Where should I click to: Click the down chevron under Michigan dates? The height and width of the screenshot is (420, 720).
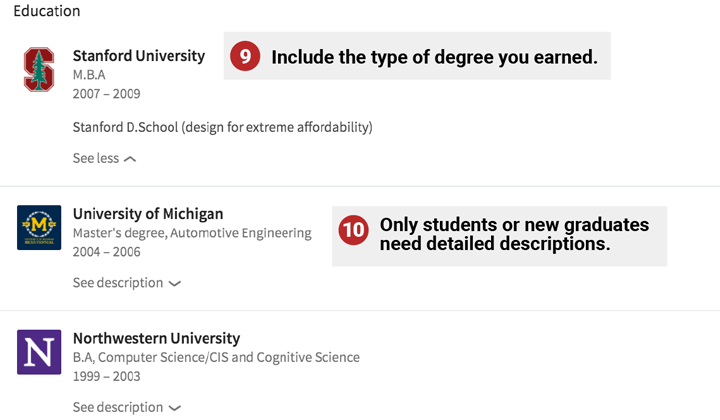(174, 284)
